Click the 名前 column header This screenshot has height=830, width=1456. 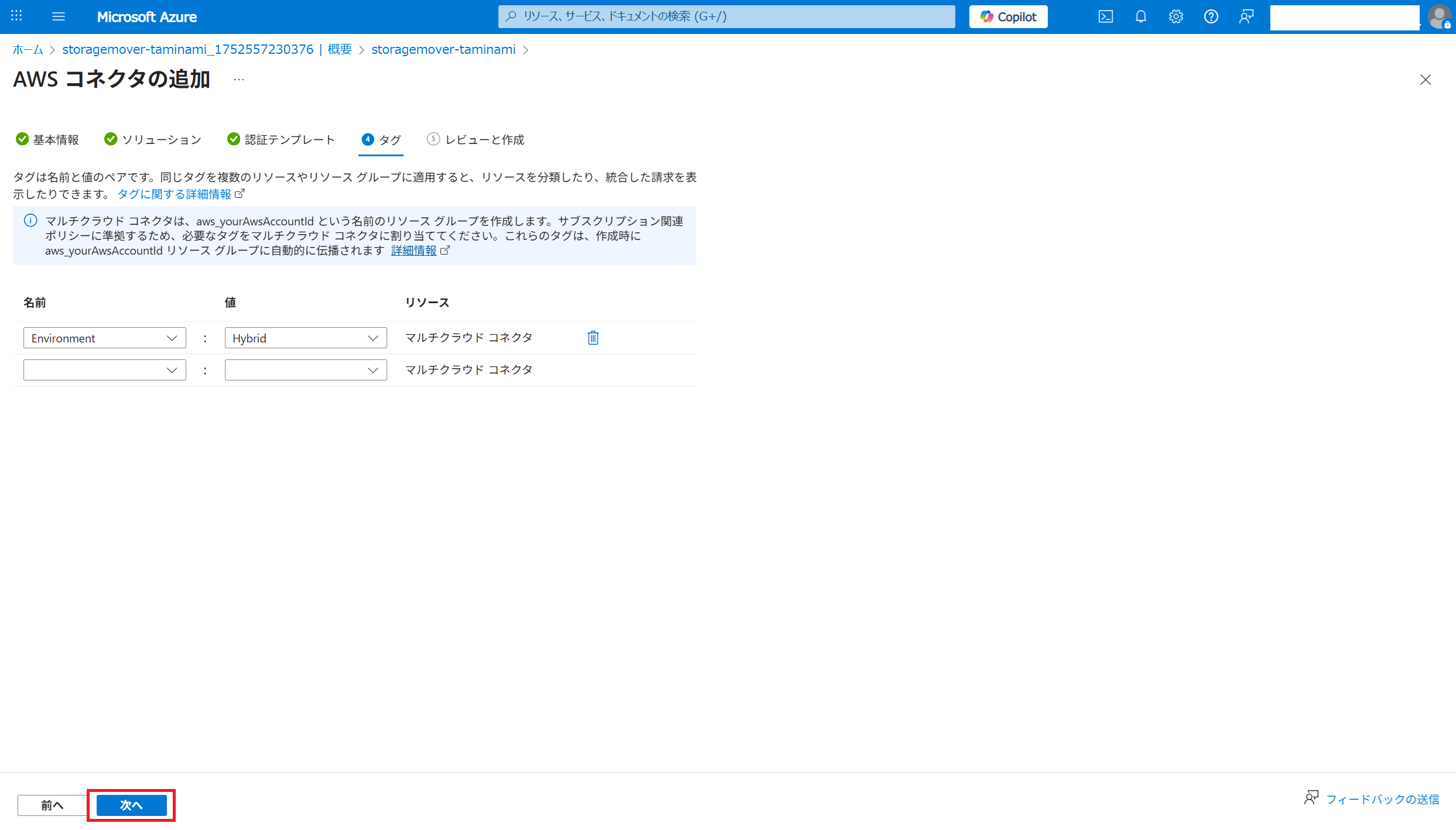[35, 303]
